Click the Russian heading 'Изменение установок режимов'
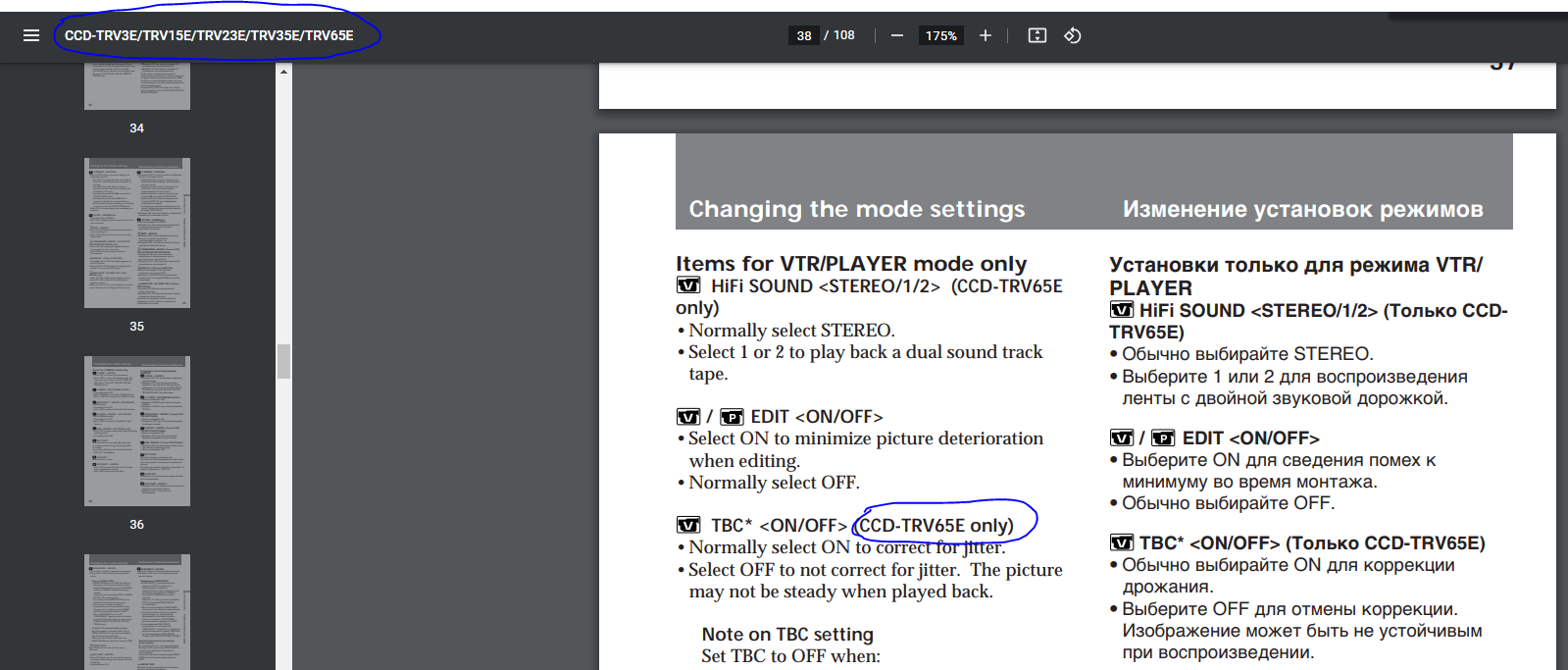1568x670 pixels. [x=1302, y=209]
